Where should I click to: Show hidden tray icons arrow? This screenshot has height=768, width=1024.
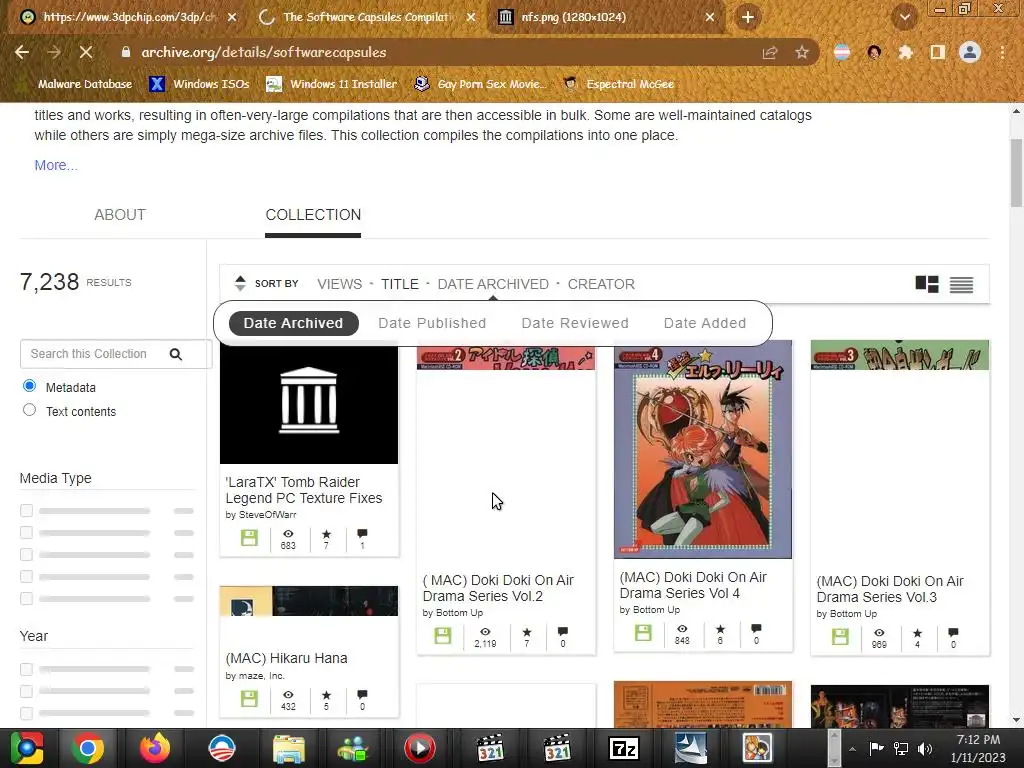[x=852, y=748]
